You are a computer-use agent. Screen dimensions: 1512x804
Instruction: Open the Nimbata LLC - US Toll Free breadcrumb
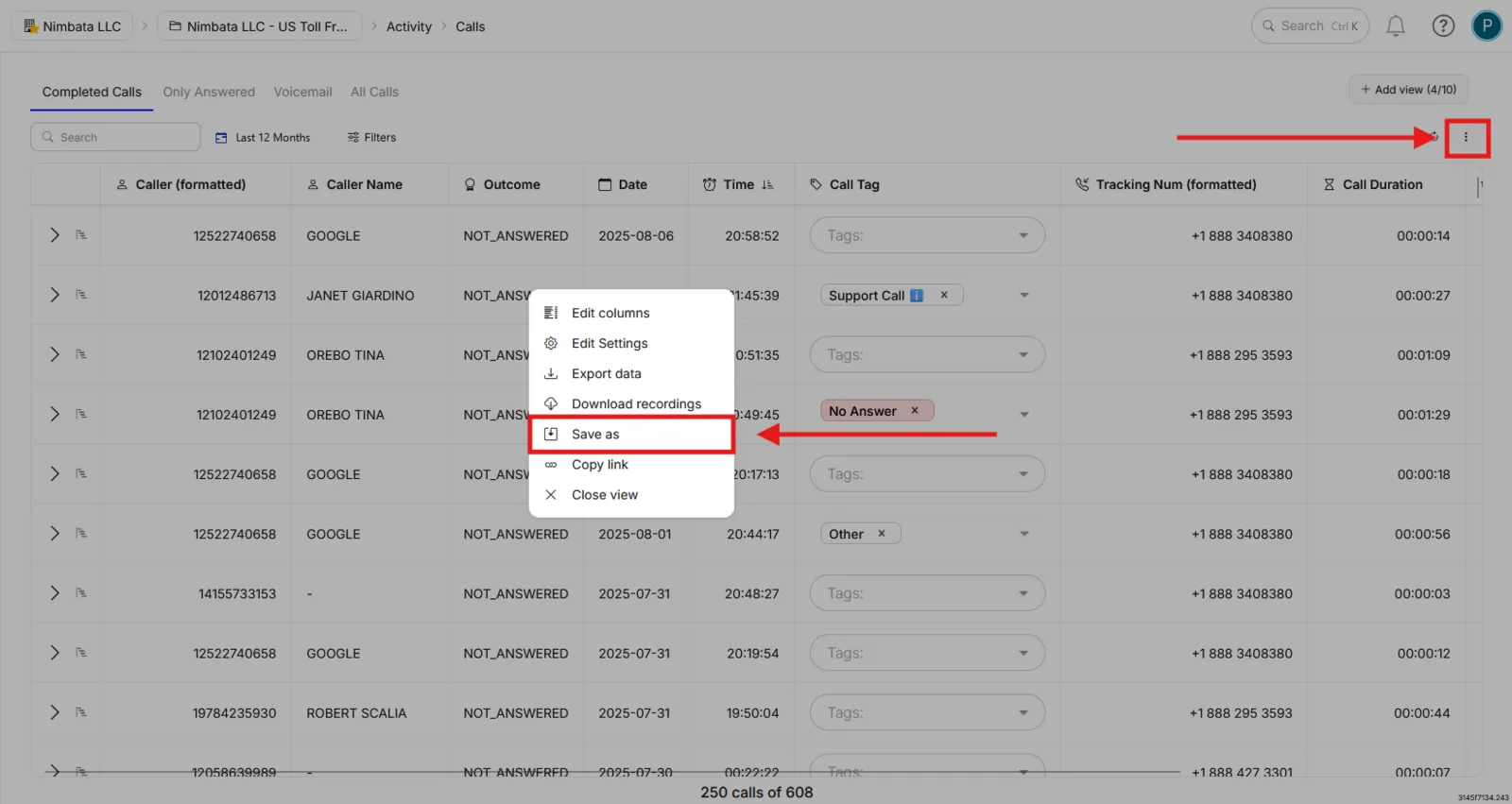259,26
